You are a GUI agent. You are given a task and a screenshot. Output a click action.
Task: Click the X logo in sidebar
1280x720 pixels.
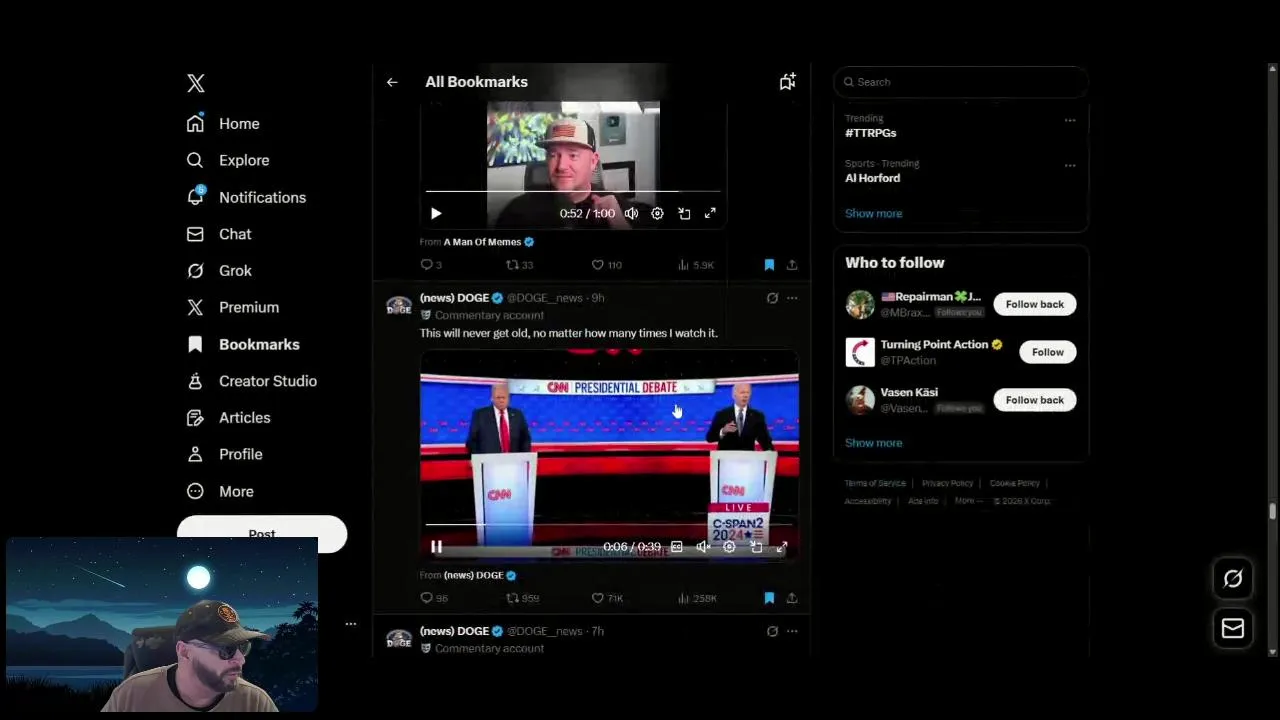click(196, 83)
